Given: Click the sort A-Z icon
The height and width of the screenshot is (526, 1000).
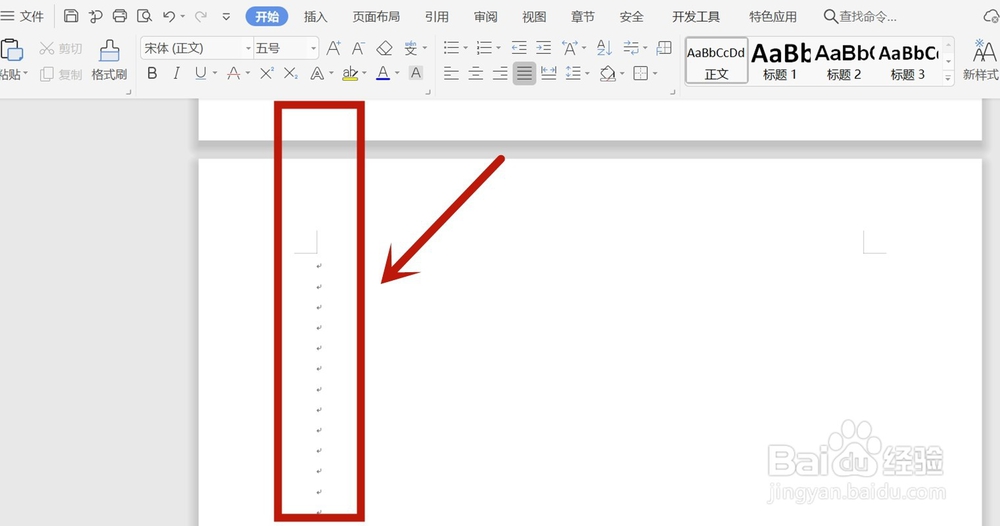Looking at the screenshot, I should pos(604,48).
